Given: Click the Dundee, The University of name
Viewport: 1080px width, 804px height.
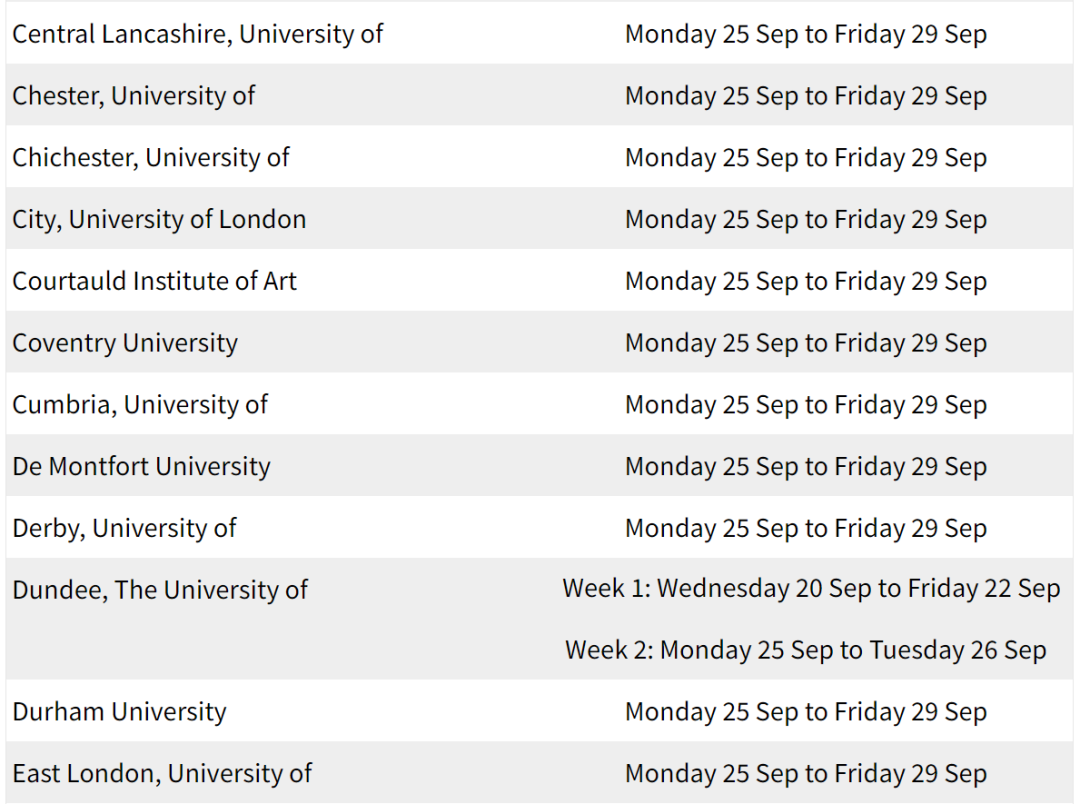Looking at the screenshot, I should [x=160, y=590].
